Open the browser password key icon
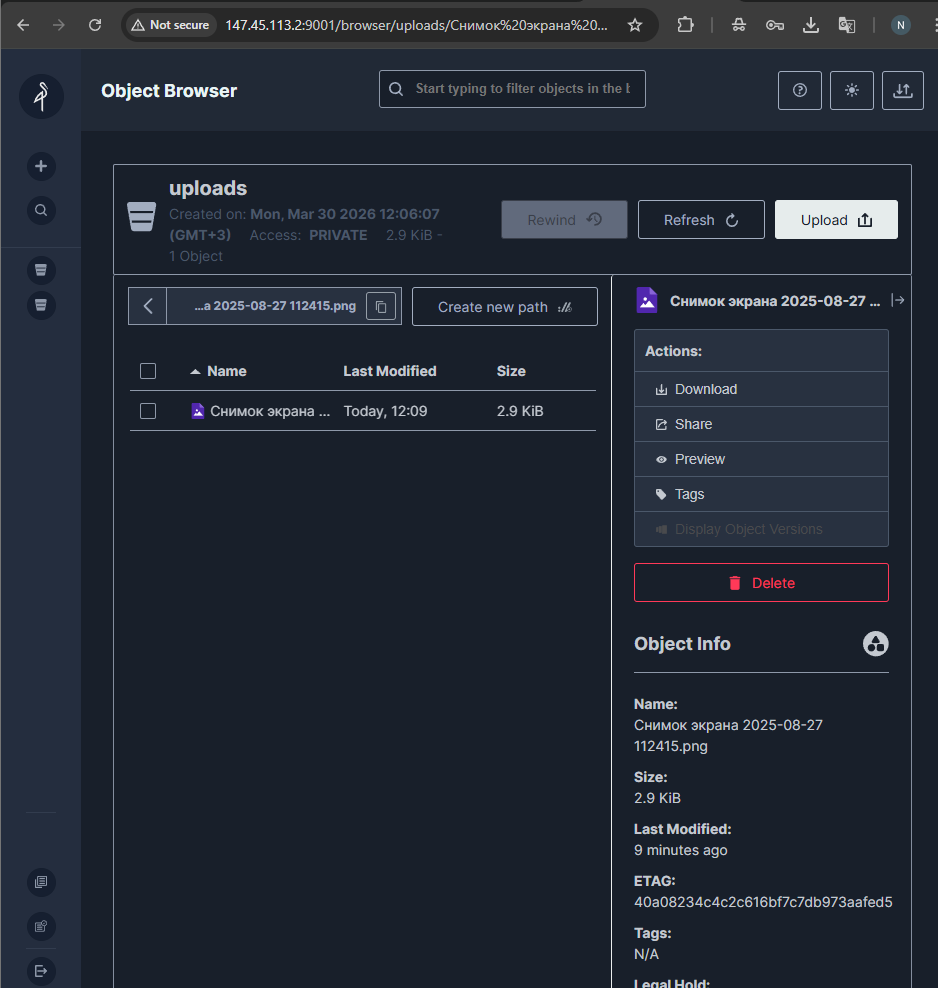 click(x=775, y=25)
